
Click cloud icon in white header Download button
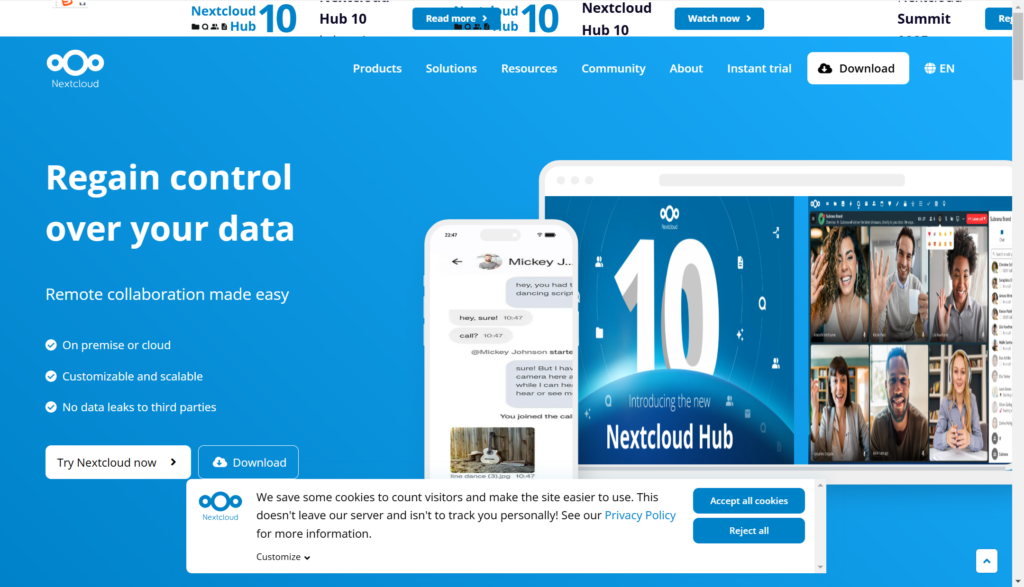(x=825, y=68)
